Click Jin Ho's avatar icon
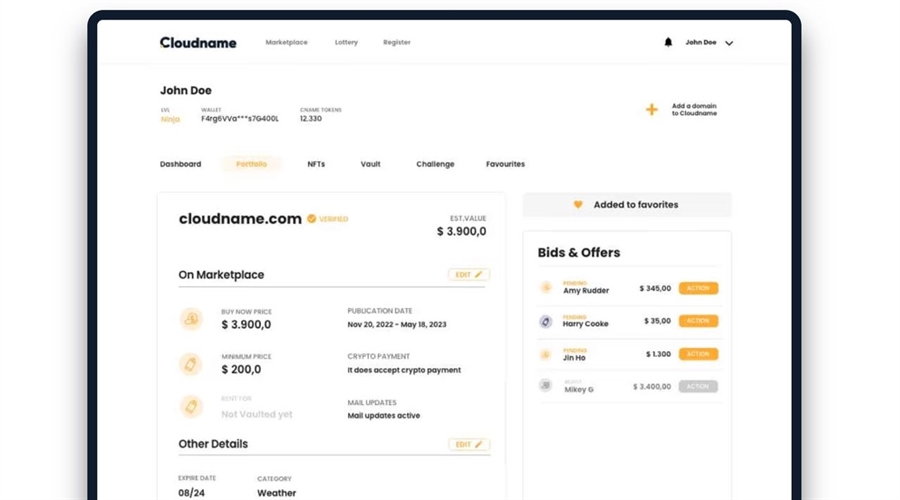 click(x=546, y=354)
